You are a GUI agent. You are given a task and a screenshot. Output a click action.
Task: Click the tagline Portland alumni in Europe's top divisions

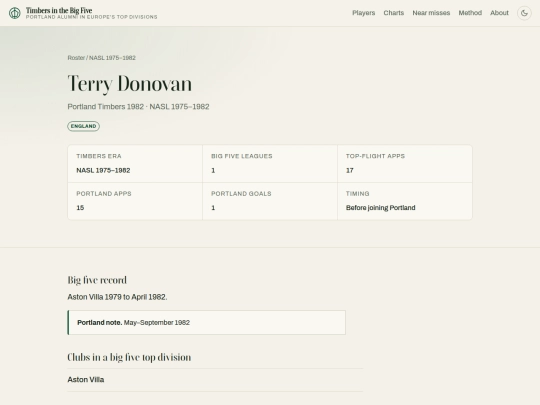click(92, 17)
